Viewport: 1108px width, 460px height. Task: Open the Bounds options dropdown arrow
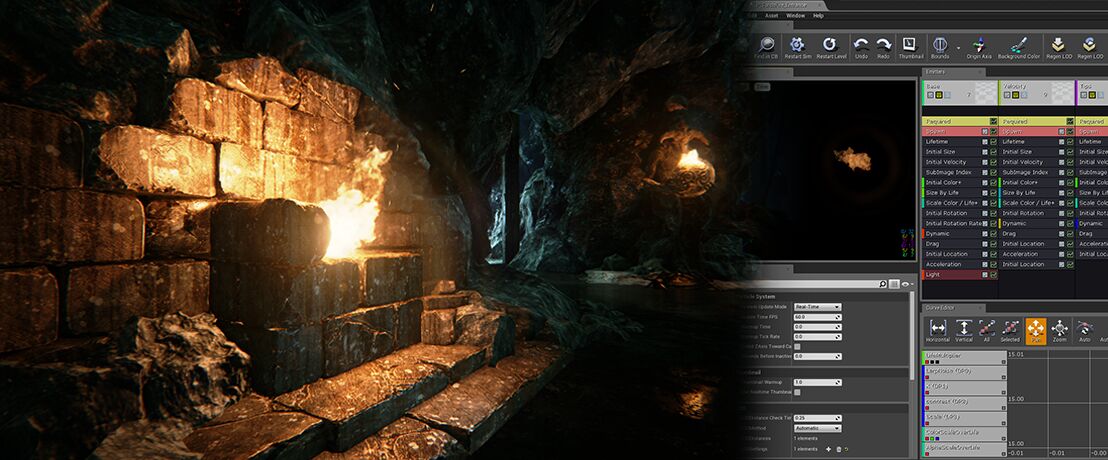pos(957,47)
